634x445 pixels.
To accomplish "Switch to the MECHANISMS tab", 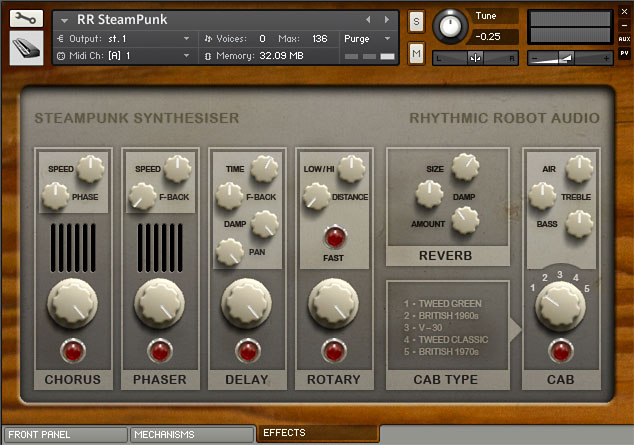I will click(x=191, y=434).
